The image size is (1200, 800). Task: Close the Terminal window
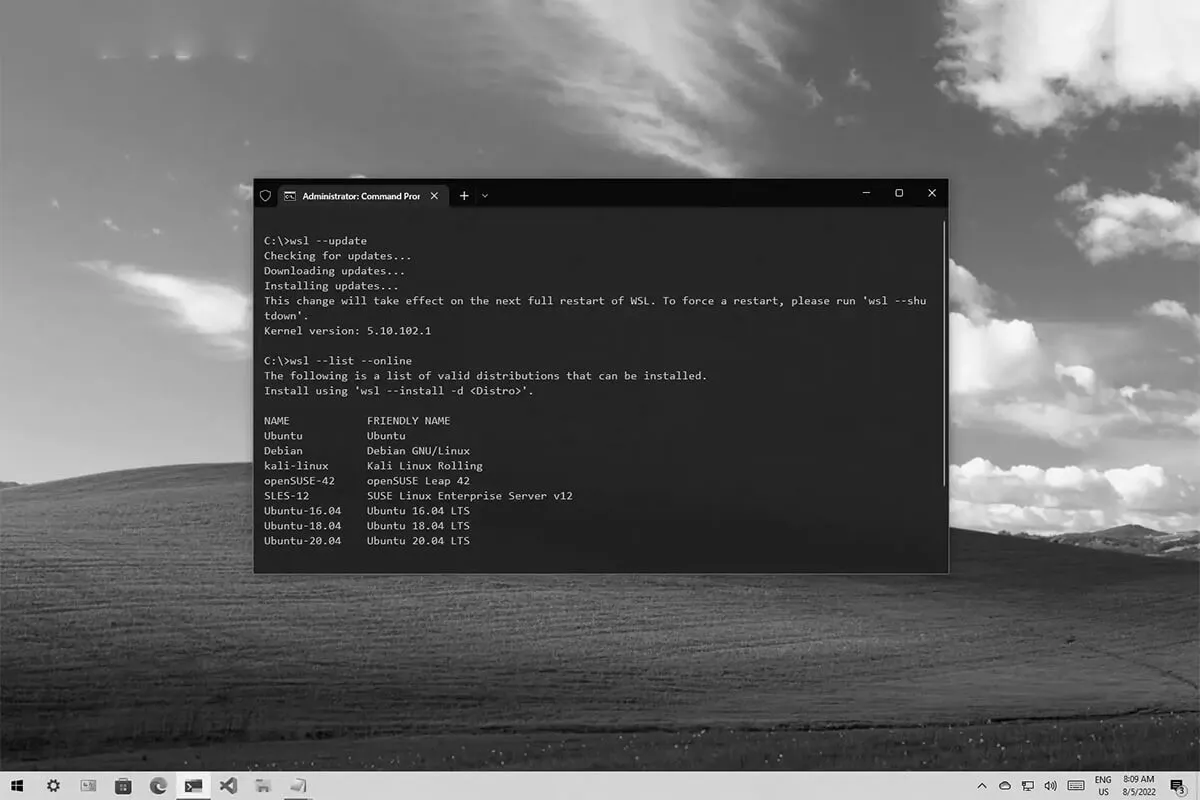click(932, 193)
